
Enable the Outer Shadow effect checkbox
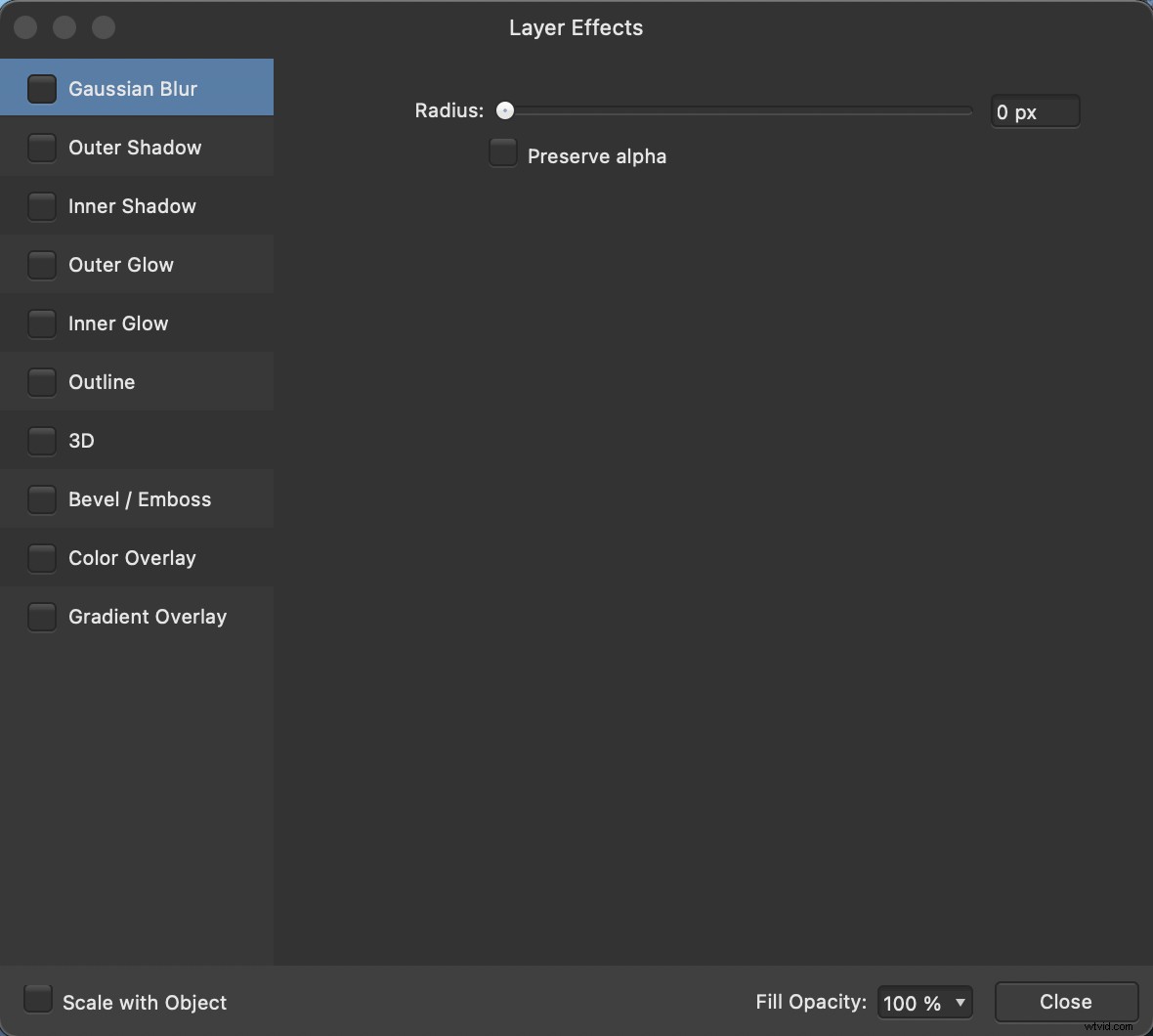pos(42,148)
